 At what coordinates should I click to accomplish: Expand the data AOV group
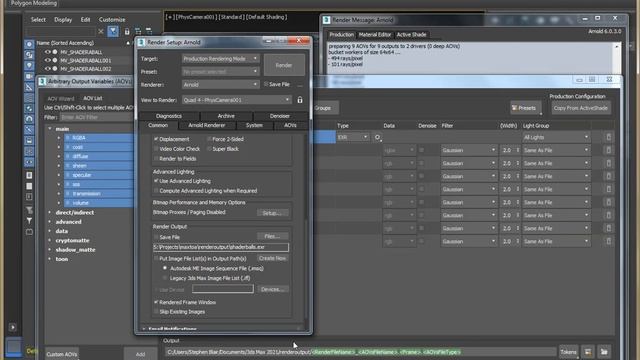click(50, 231)
